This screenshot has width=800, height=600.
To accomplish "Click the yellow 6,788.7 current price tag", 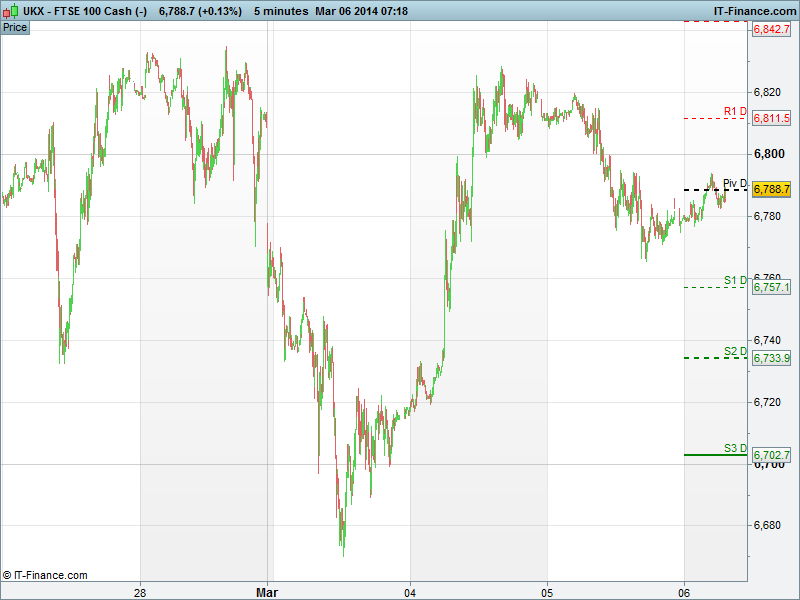I will click(x=771, y=189).
